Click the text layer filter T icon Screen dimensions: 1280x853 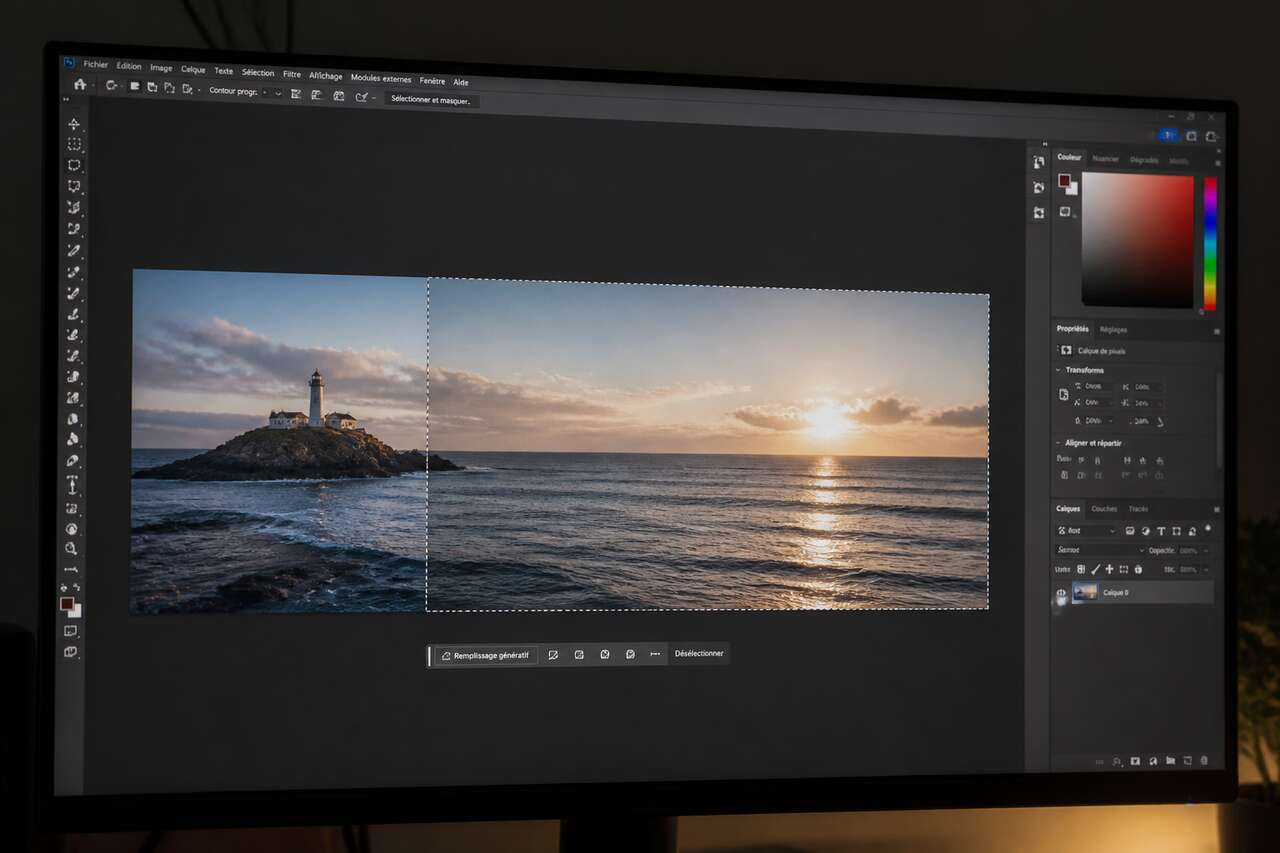click(x=1161, y=531)
